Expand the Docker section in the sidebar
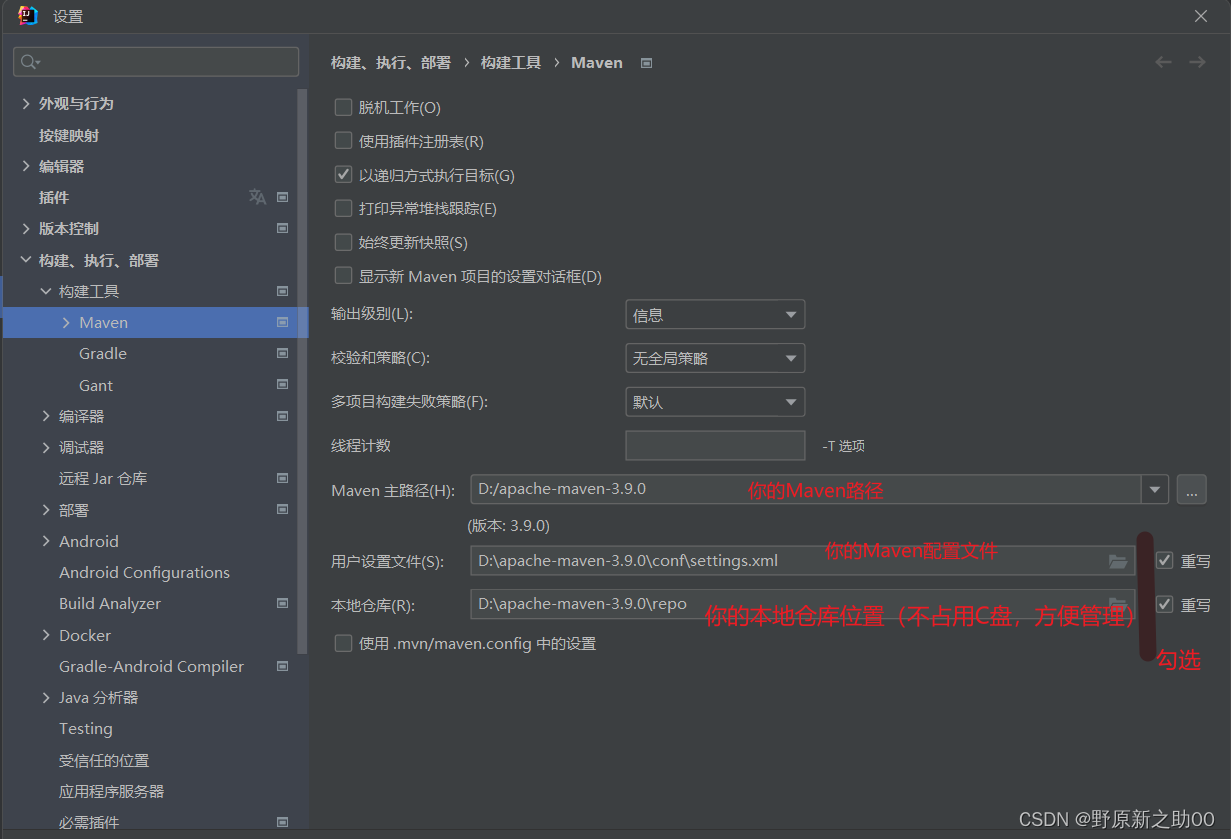Screen dimensions: 1231x839 click(x=44, y=634)
